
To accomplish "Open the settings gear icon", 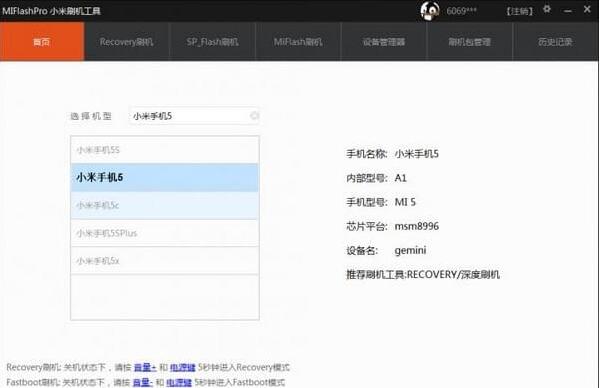I will (547, 9).
